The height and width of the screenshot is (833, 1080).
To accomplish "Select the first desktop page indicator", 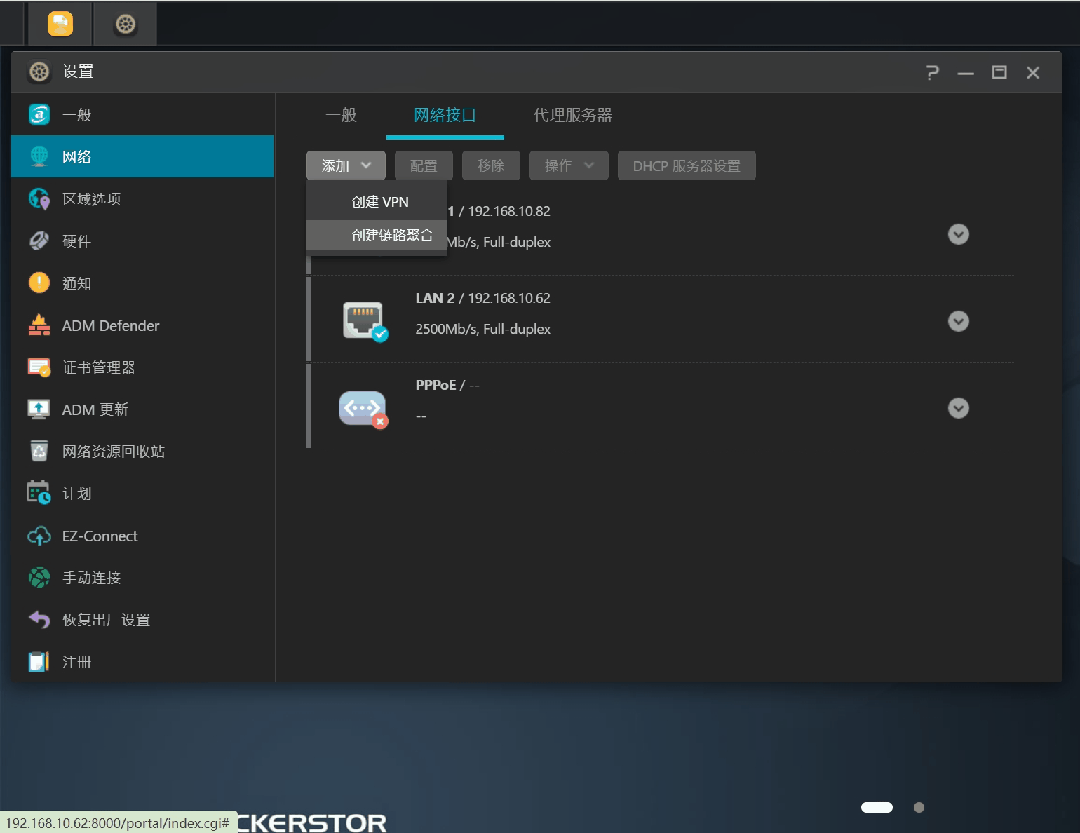I will (x=877, y=808).
